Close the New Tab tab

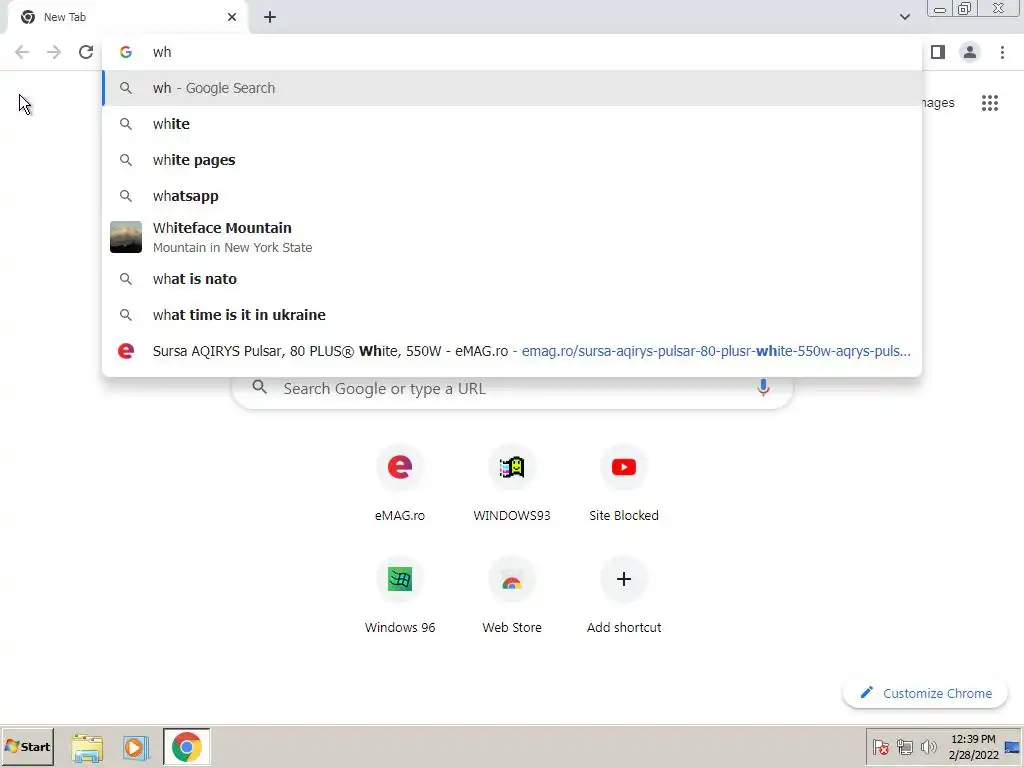point(232,17)
